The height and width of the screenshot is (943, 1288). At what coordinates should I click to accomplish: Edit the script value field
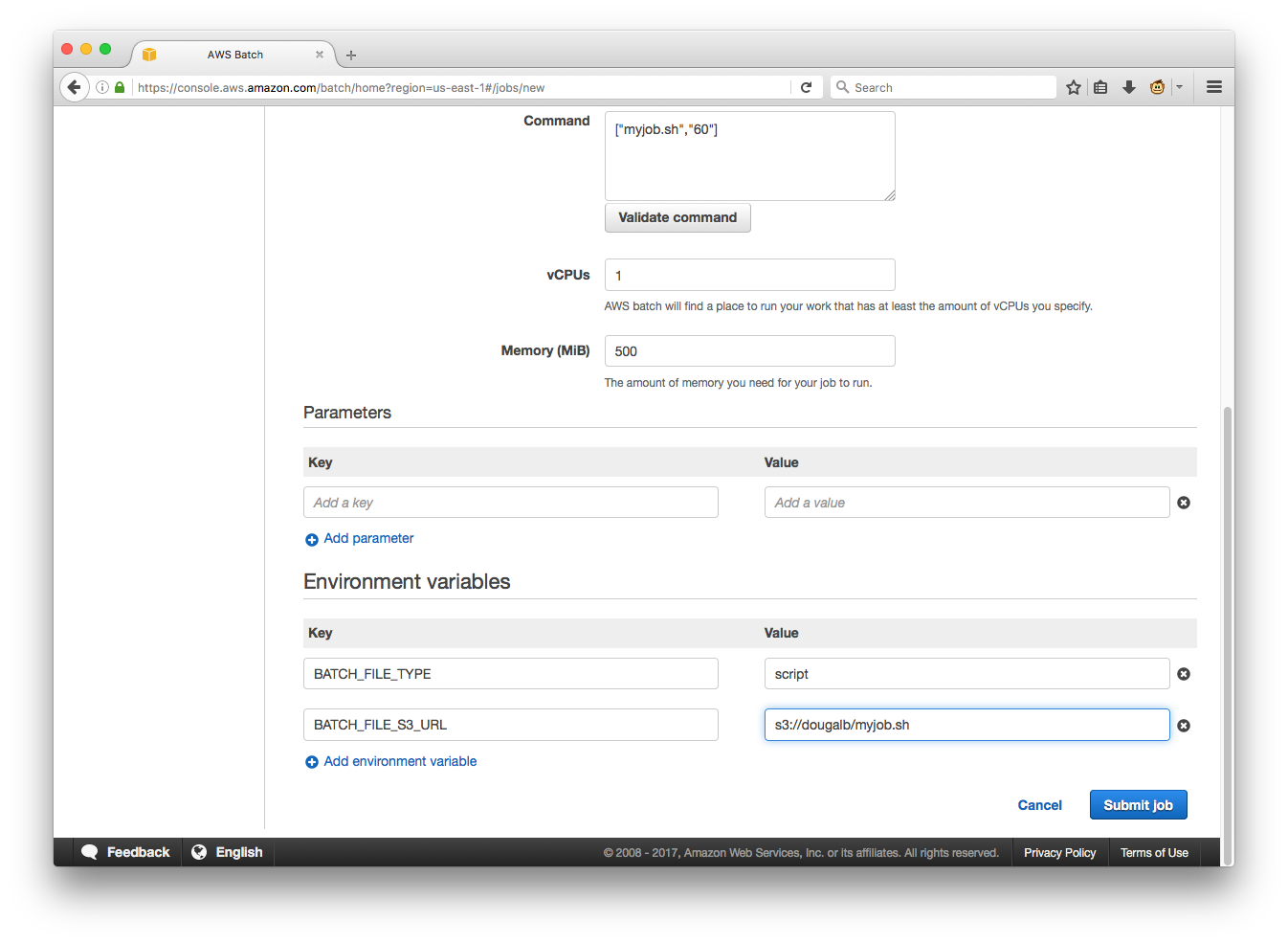[x=966, y=674]
